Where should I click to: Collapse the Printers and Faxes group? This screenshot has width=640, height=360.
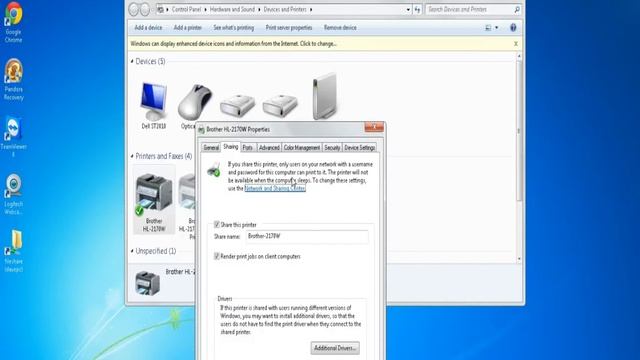coord(132,156)
